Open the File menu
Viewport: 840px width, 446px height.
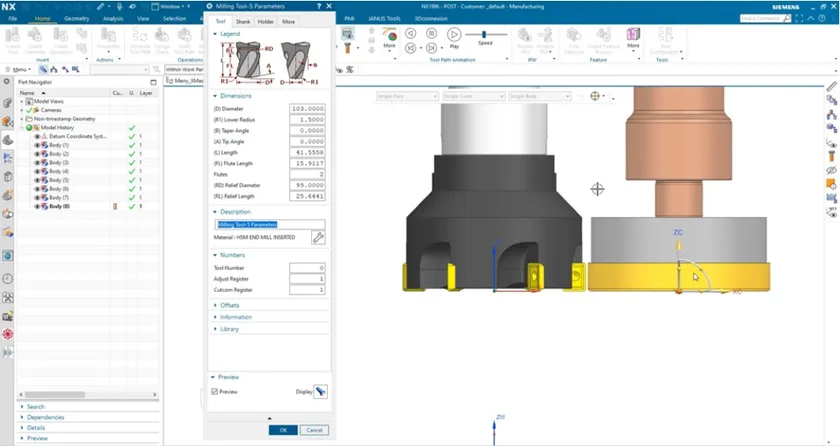tap(13, 18)
